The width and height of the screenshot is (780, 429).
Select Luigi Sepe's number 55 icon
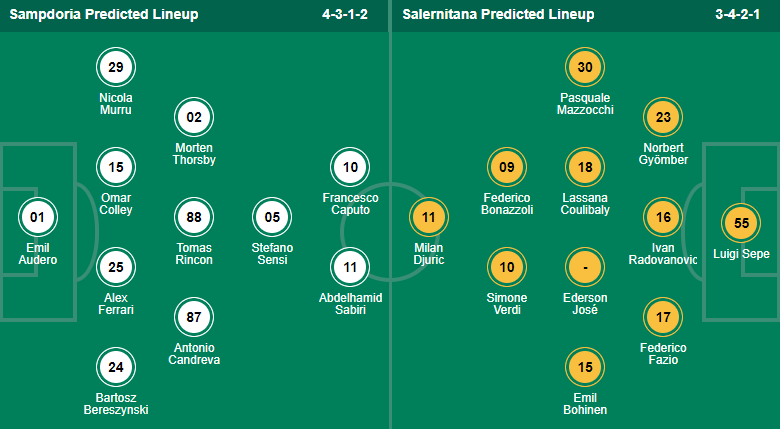coord(741,223)
